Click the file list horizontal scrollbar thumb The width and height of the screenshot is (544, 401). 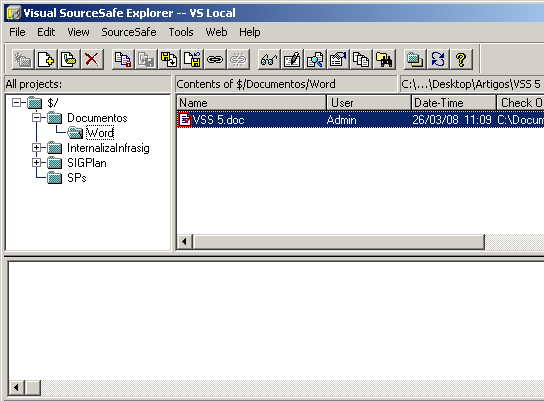tap(339, 241)
